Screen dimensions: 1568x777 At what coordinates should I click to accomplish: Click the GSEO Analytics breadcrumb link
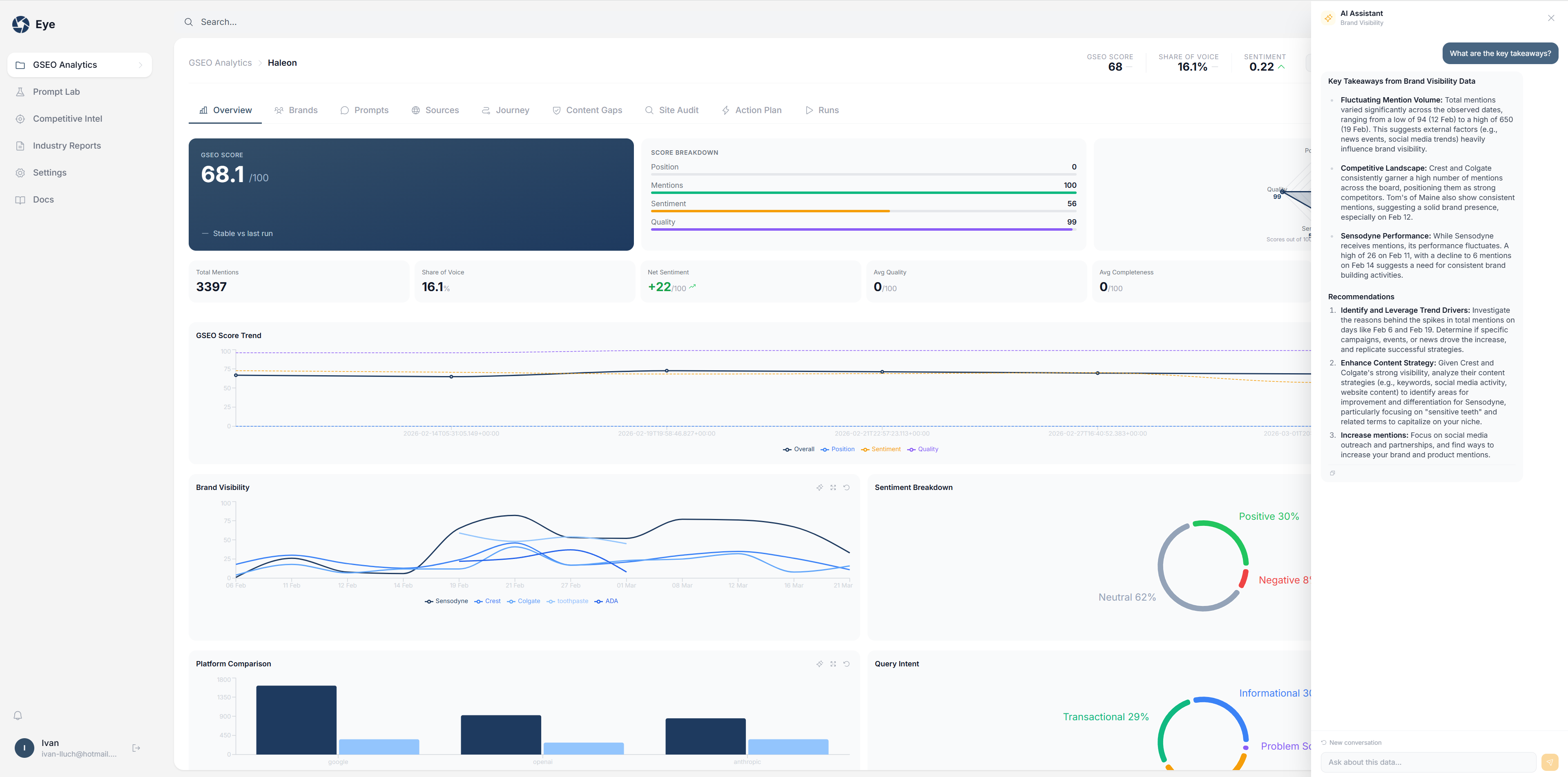point(220,62)
